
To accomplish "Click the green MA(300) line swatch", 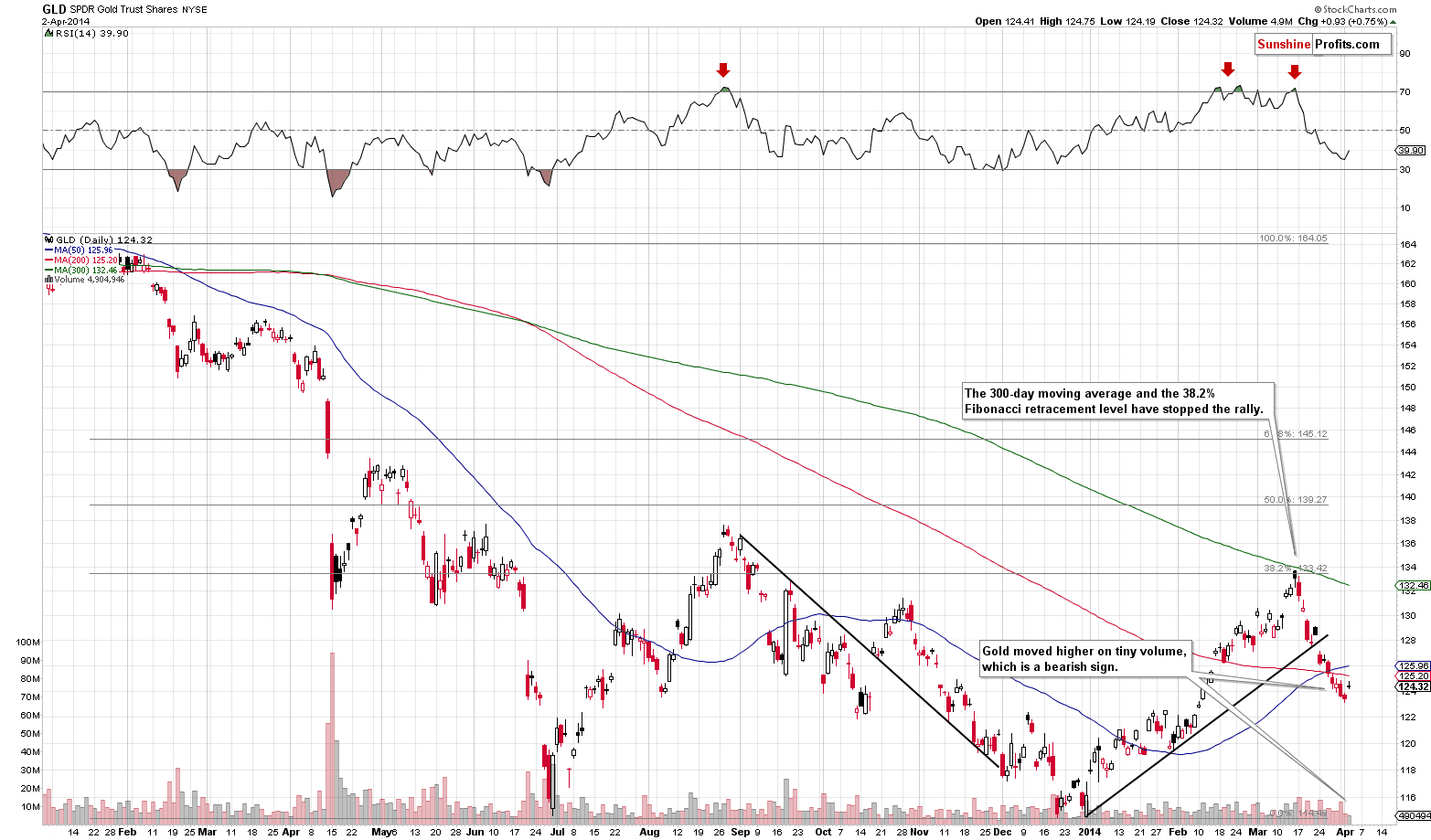I will [49, 270].
